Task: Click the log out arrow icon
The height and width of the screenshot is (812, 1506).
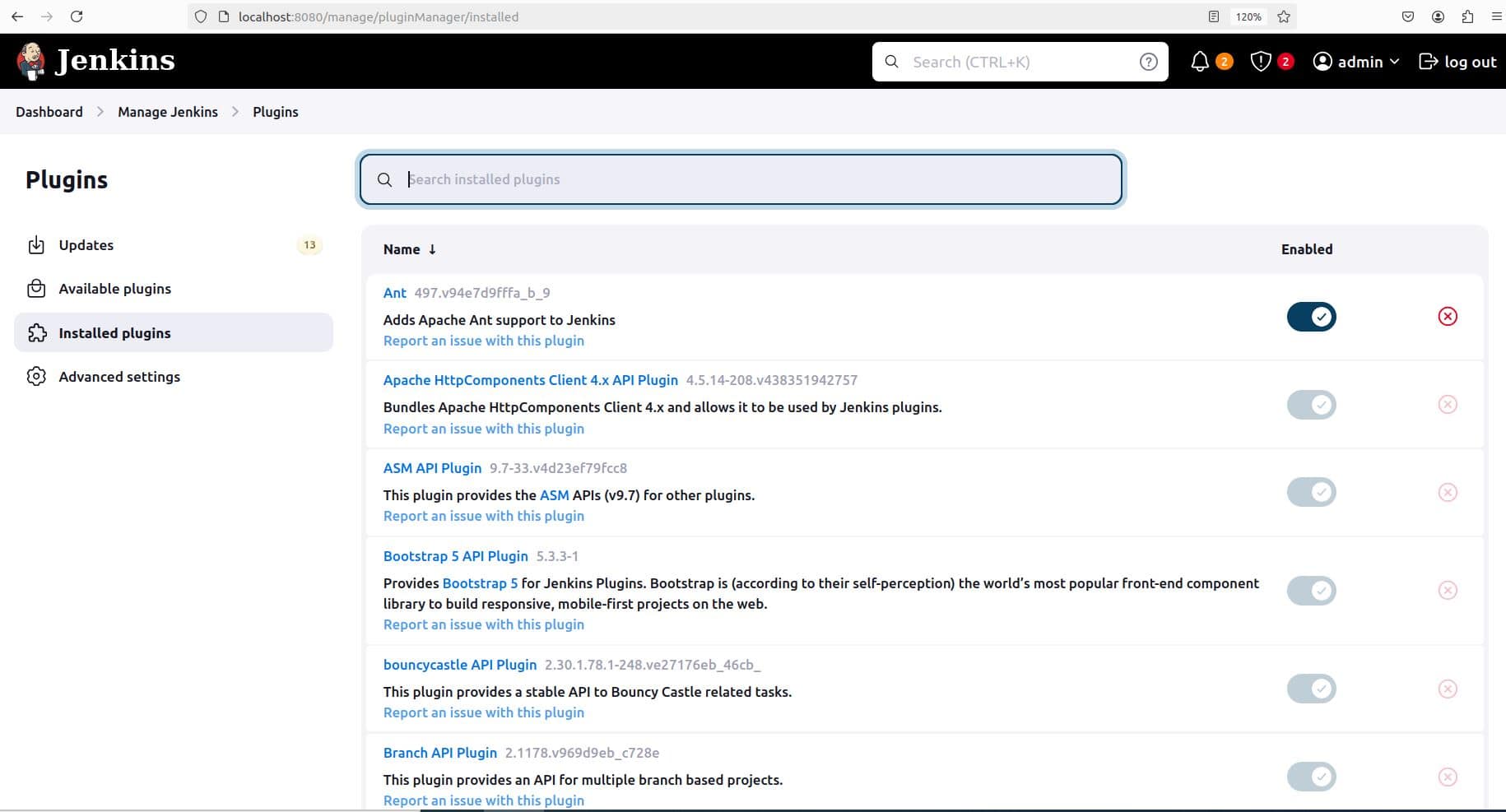Action: pyautogui.click(x=1428, y=62)
